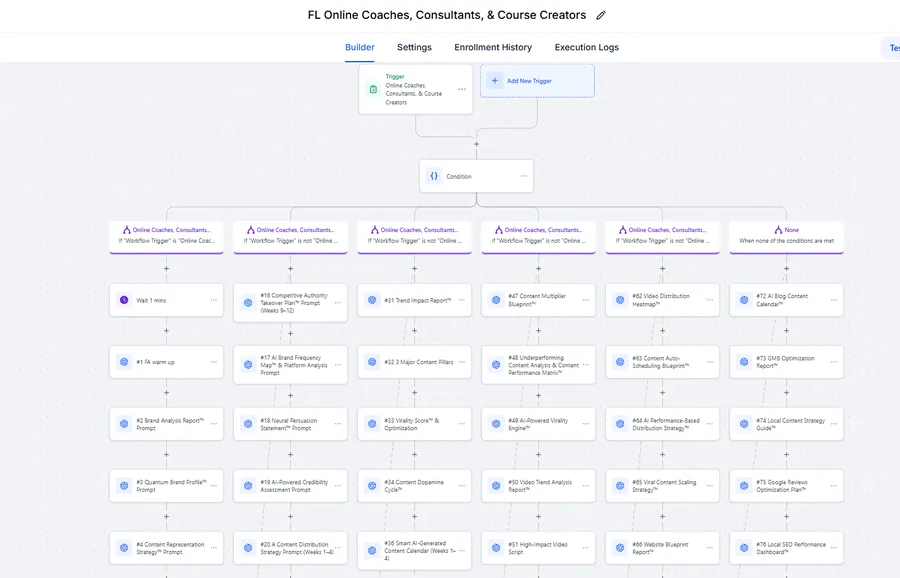Select the #51 High-Impact Video Script step
Viewport: 900px width, 578px height.
pos(538,548)
